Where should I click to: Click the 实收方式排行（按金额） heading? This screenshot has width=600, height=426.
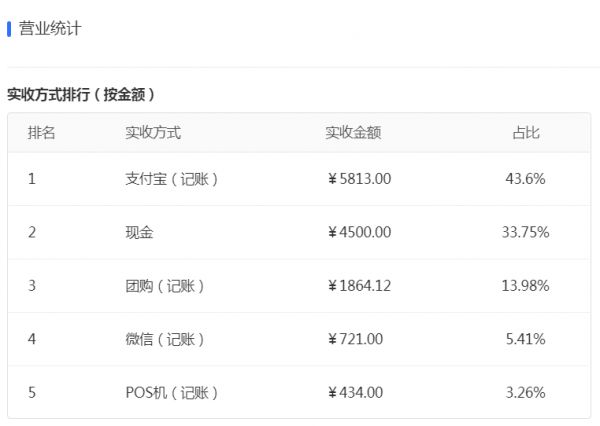point(81,95)
